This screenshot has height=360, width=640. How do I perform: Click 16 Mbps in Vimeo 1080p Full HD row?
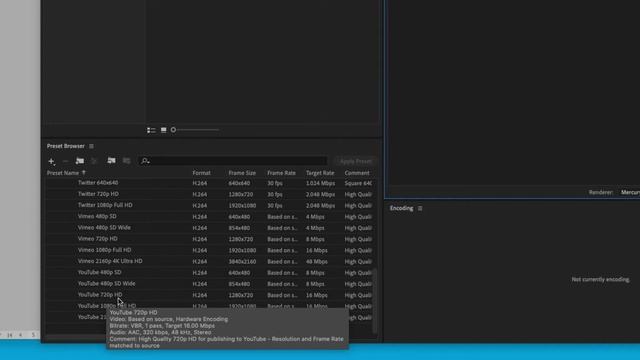click(x=317, y=250)
